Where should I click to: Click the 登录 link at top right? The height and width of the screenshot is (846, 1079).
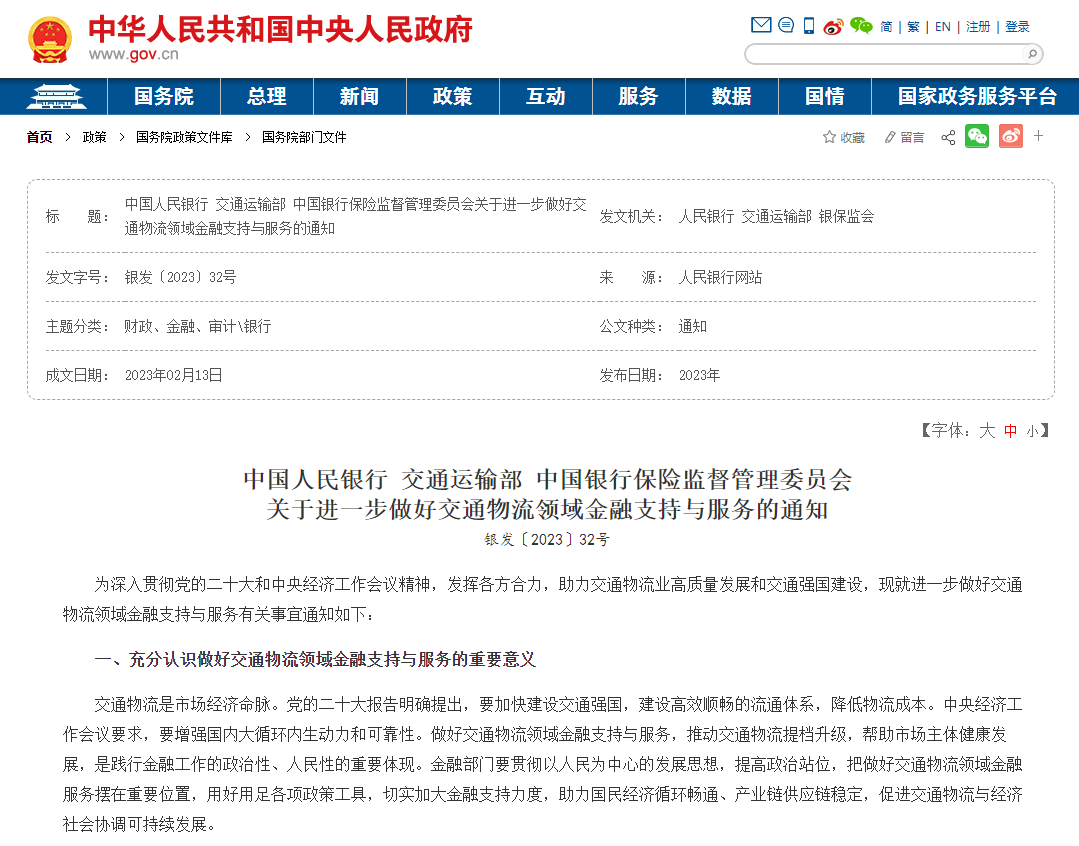1018,27
